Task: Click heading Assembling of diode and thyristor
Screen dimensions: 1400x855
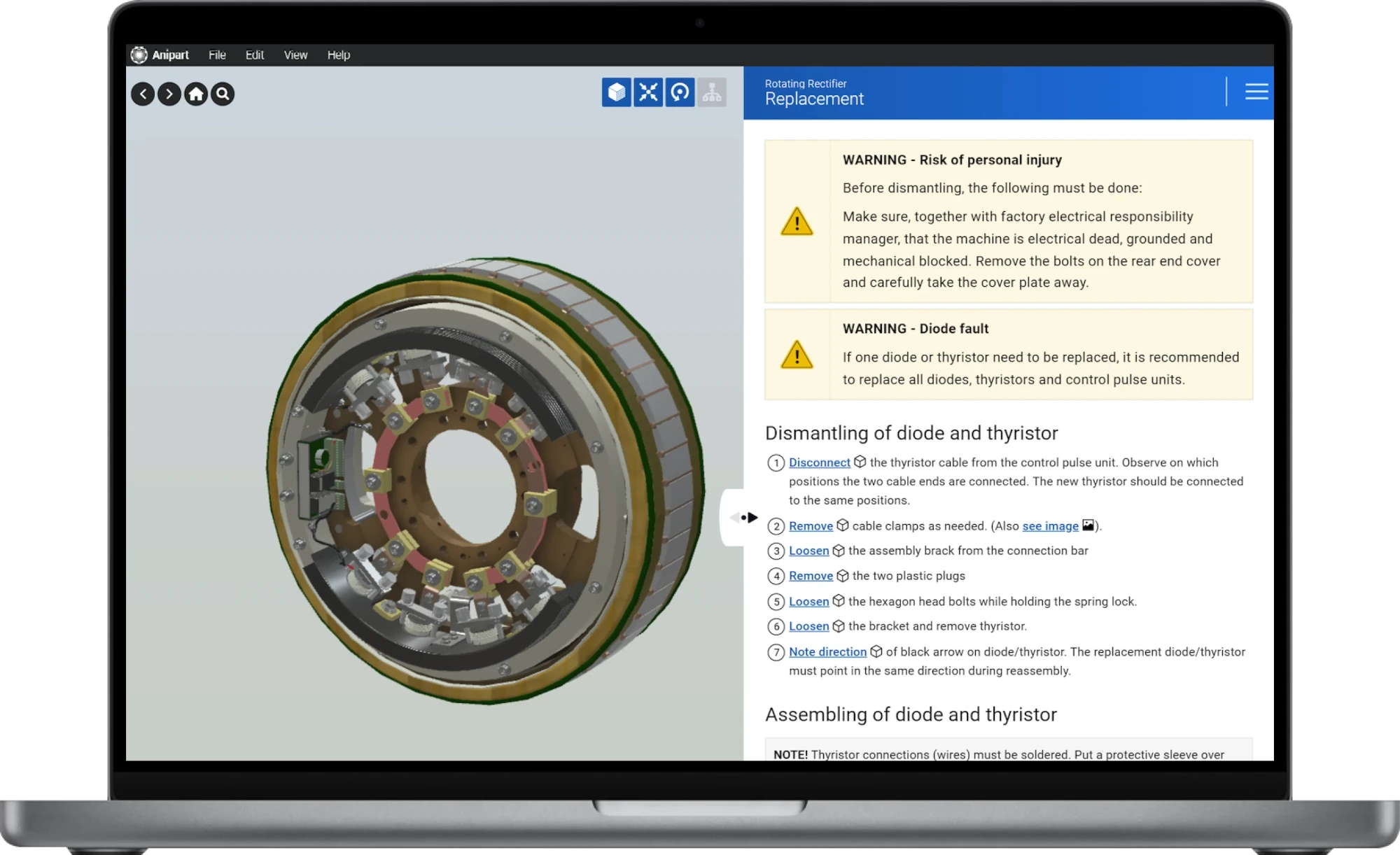Action: point(911,714)
